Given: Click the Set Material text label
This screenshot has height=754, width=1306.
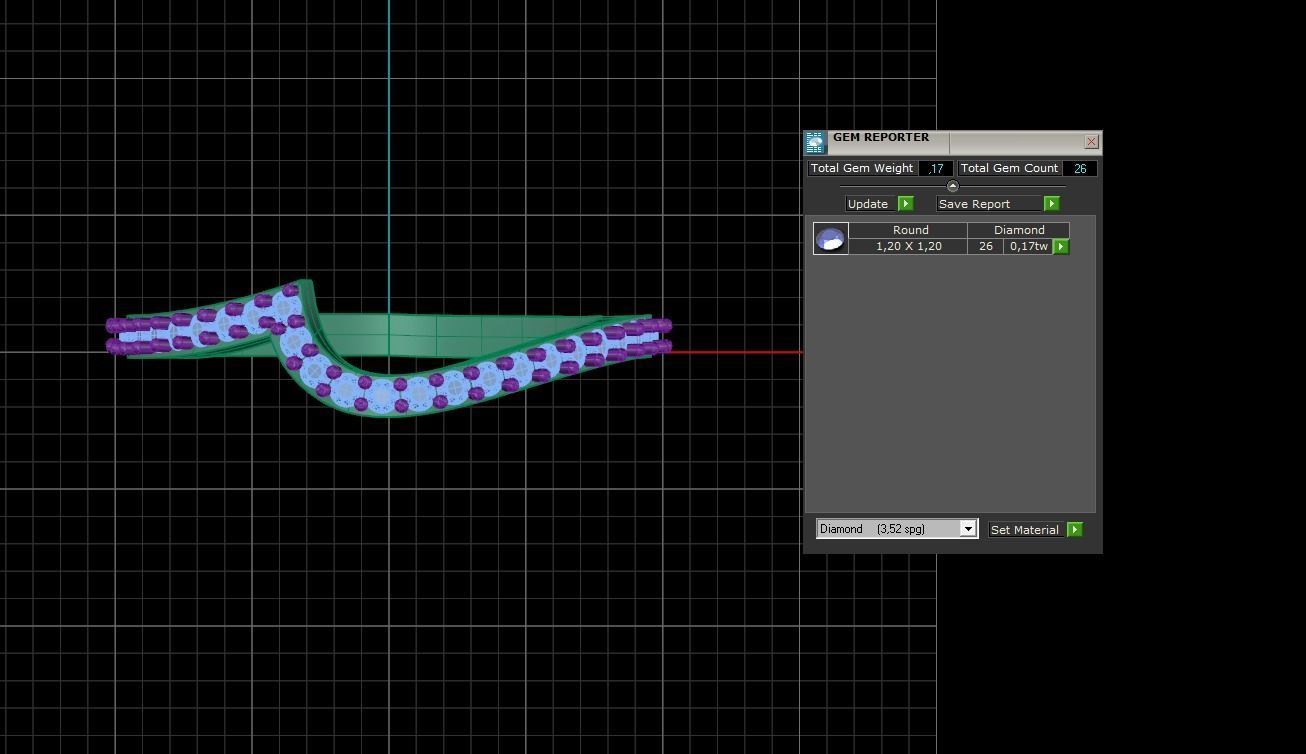Looking at the screenshot, I should [x=1024, y=530].
